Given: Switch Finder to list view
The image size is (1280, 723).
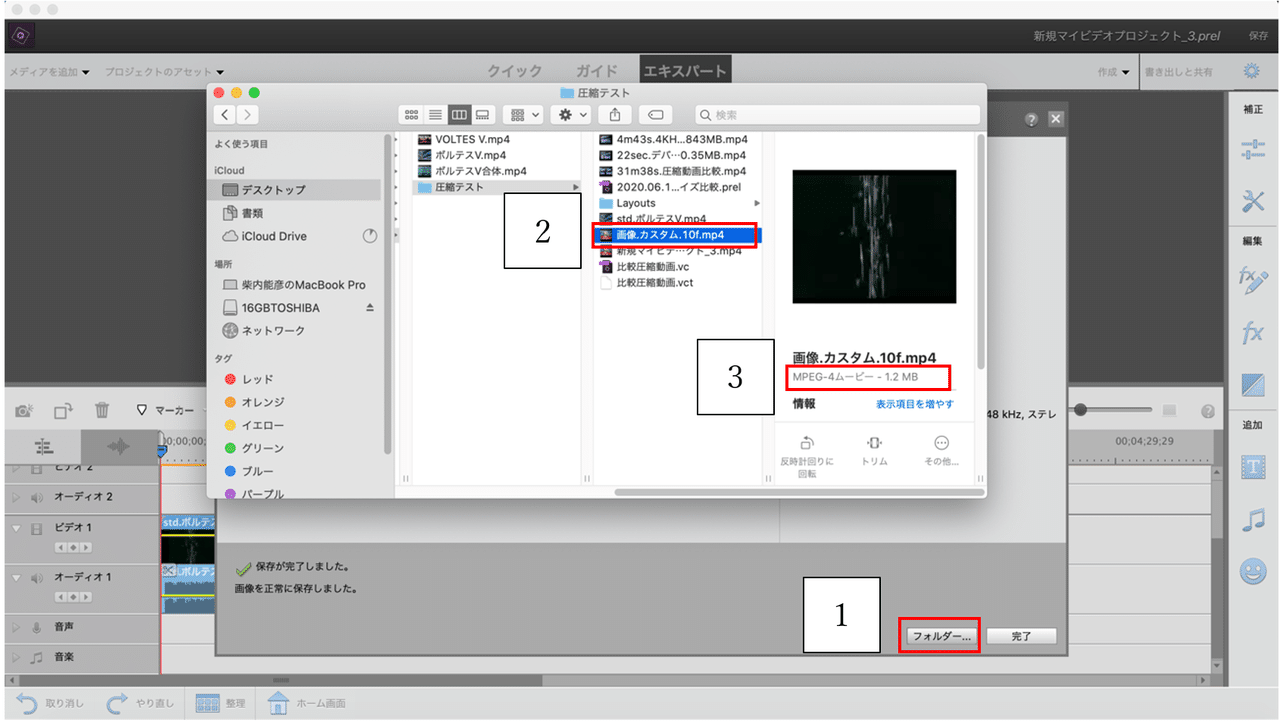Looking at the screenshot, I should click(435, 115).
